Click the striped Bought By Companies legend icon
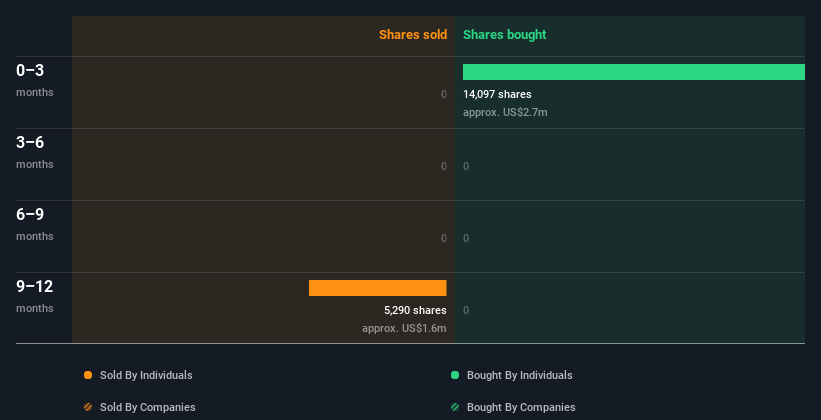 coord(455,407)
